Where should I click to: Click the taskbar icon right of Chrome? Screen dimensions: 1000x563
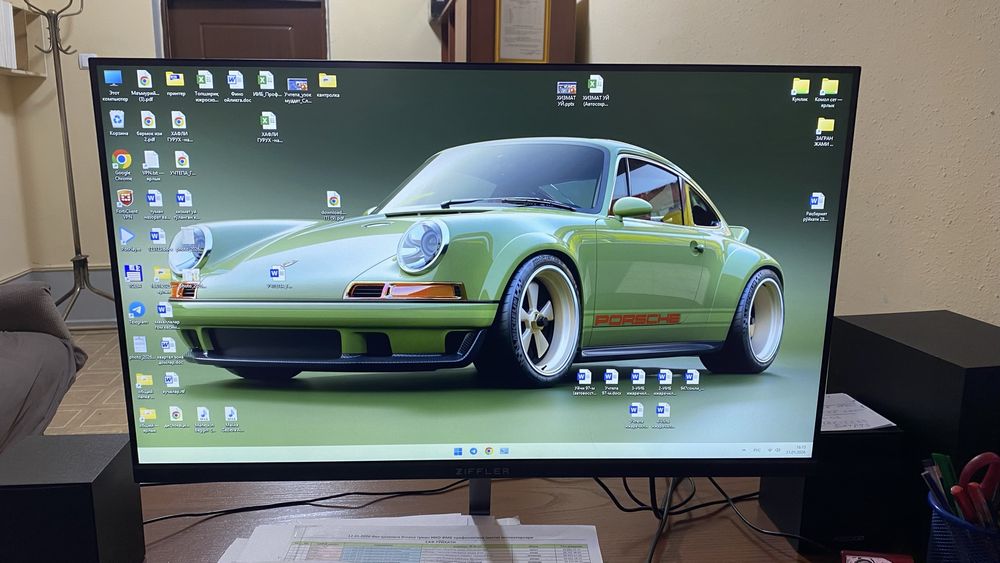pyautogui.click(x=504, y=451)
